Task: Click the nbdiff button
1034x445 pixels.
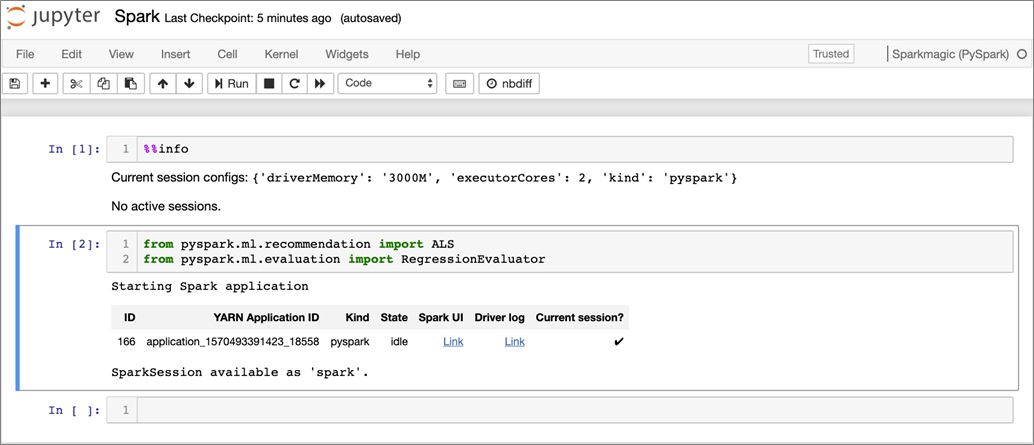Action: [x=509, y=84]
